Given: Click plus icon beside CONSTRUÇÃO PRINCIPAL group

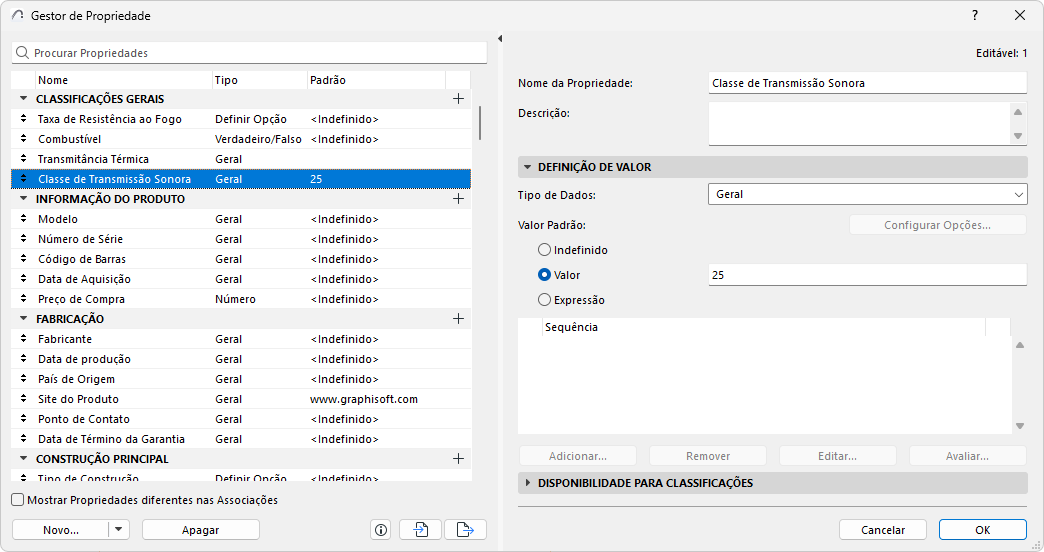Looking at the screenshot, I should pyautogui.click(x=458, y=459).
